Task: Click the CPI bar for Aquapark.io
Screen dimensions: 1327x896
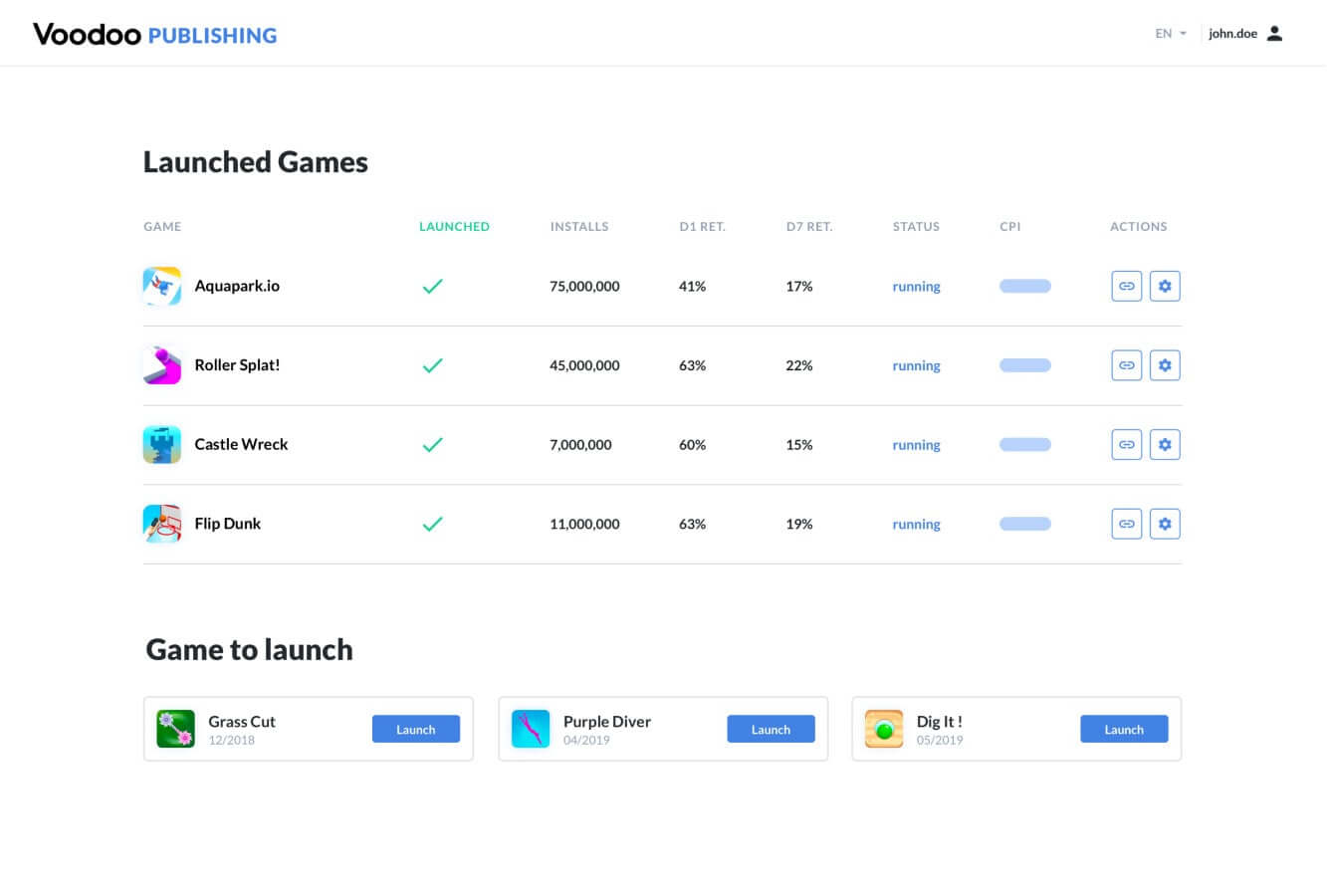Action: pos(1025,286)
